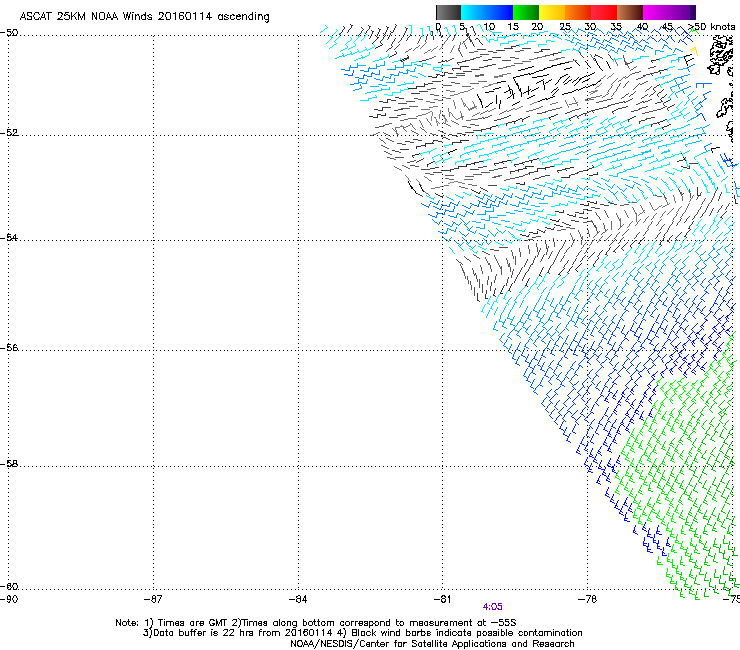The width and height of the screenshot is (740, 650).
Task: Click the dark purple 45-50 knots legend segment
Action: pyautogui.click(x=682, y=12)
